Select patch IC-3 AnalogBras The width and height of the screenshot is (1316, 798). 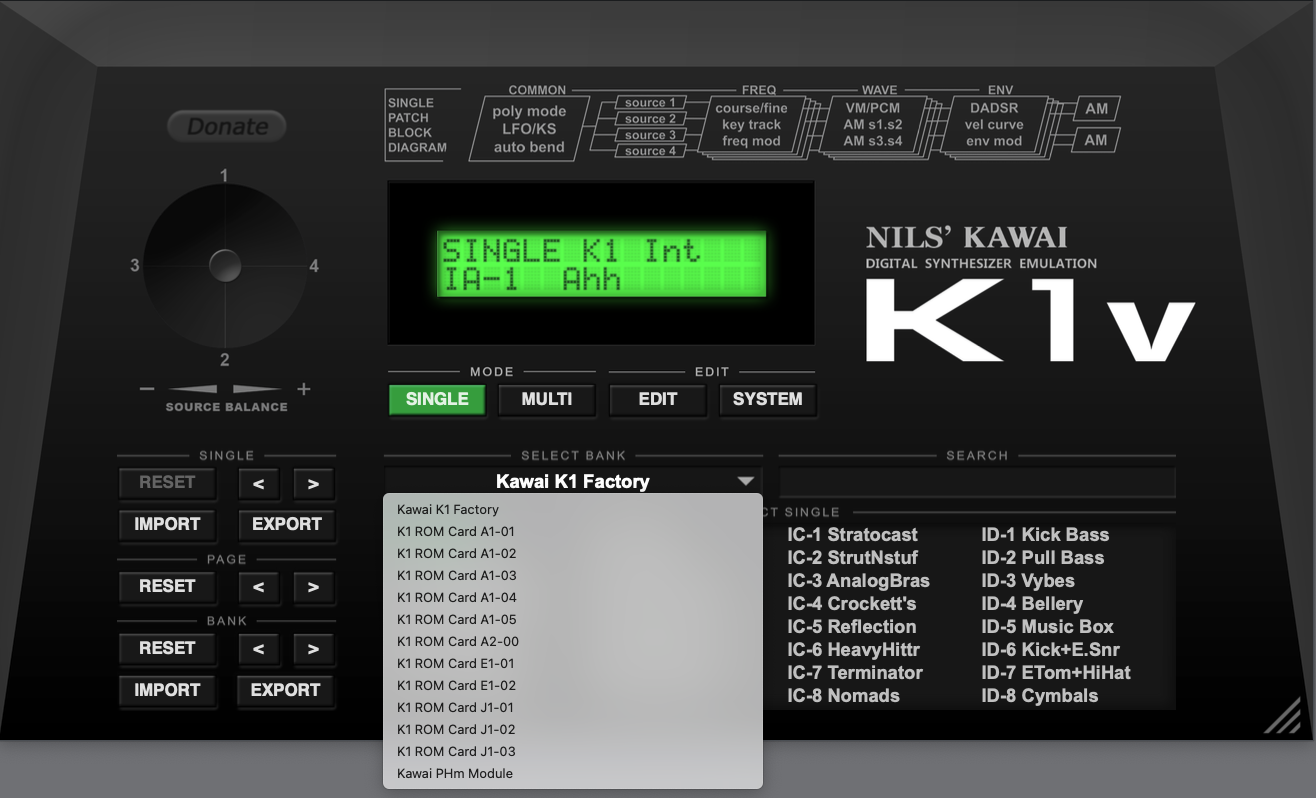click(858, 581)
